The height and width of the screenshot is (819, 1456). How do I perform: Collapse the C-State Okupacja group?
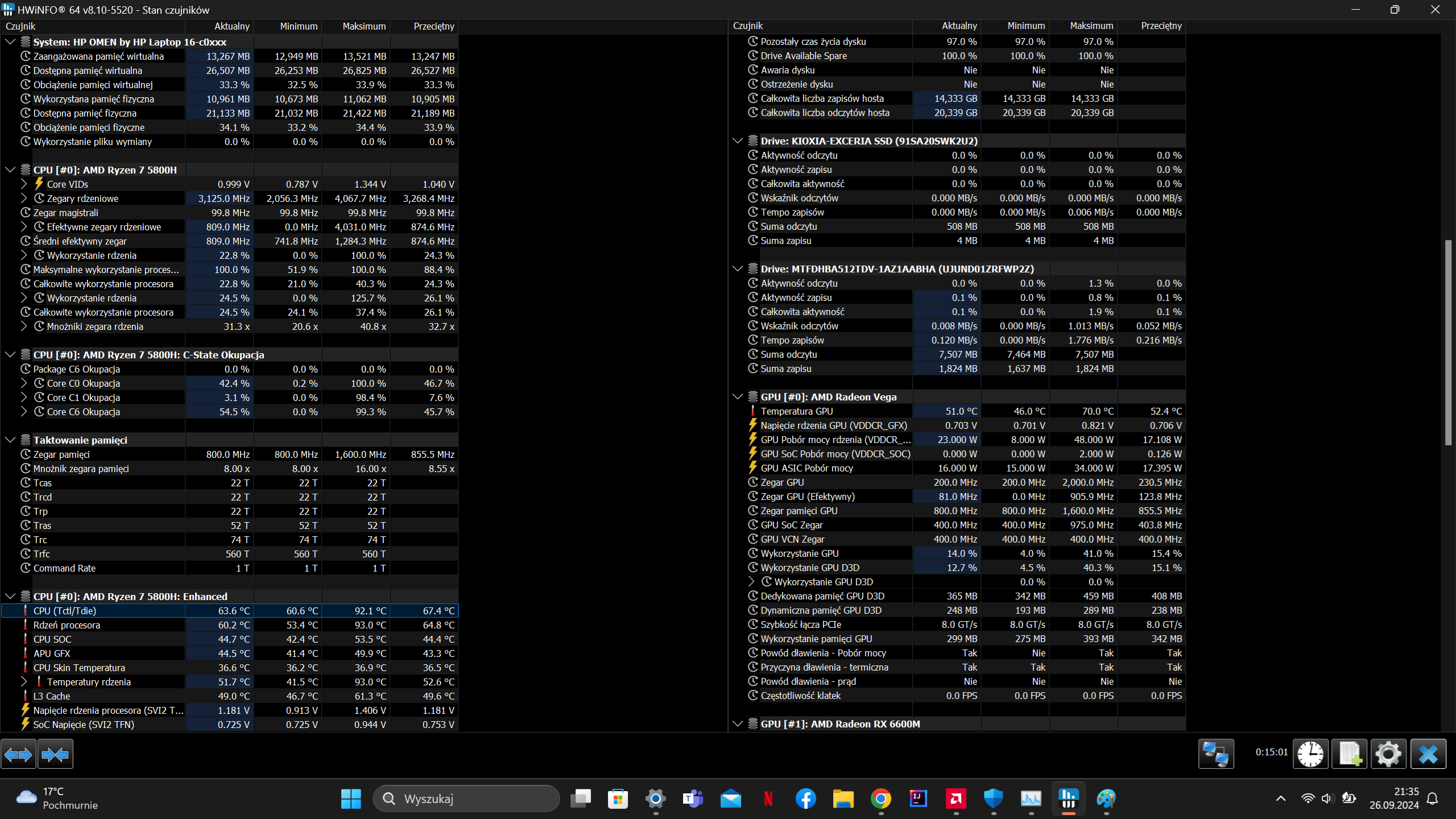click(10, 354)
